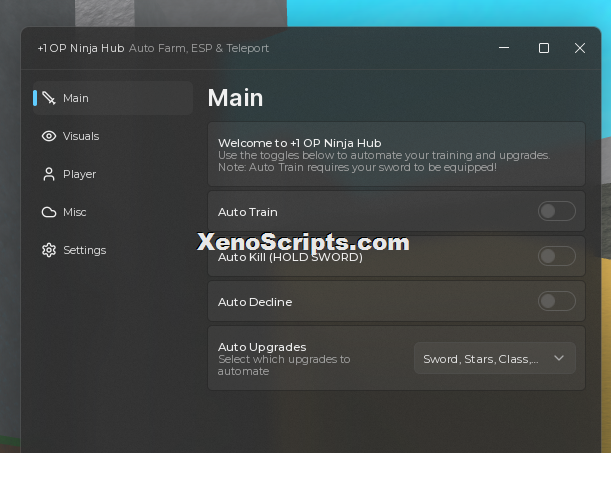611x483 pixels.
Task: Click the 'Auto Train' label text
Action: (248, 212)
